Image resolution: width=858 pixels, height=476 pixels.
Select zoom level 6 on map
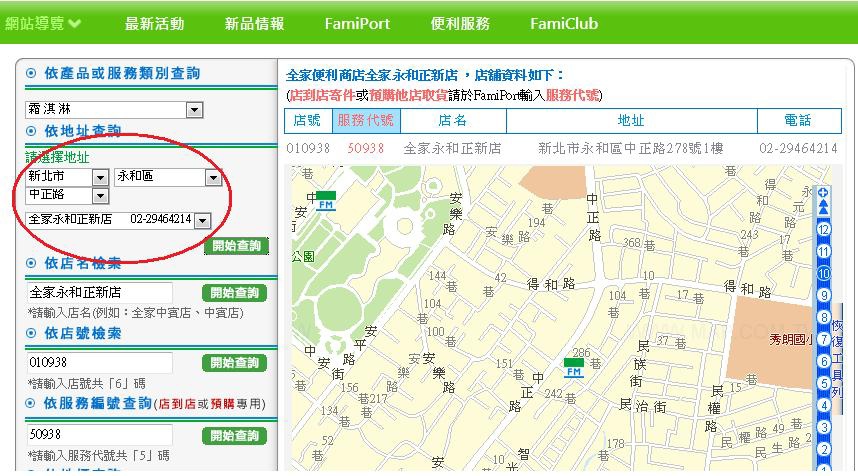pyautogui.click(x=824, y=361)
